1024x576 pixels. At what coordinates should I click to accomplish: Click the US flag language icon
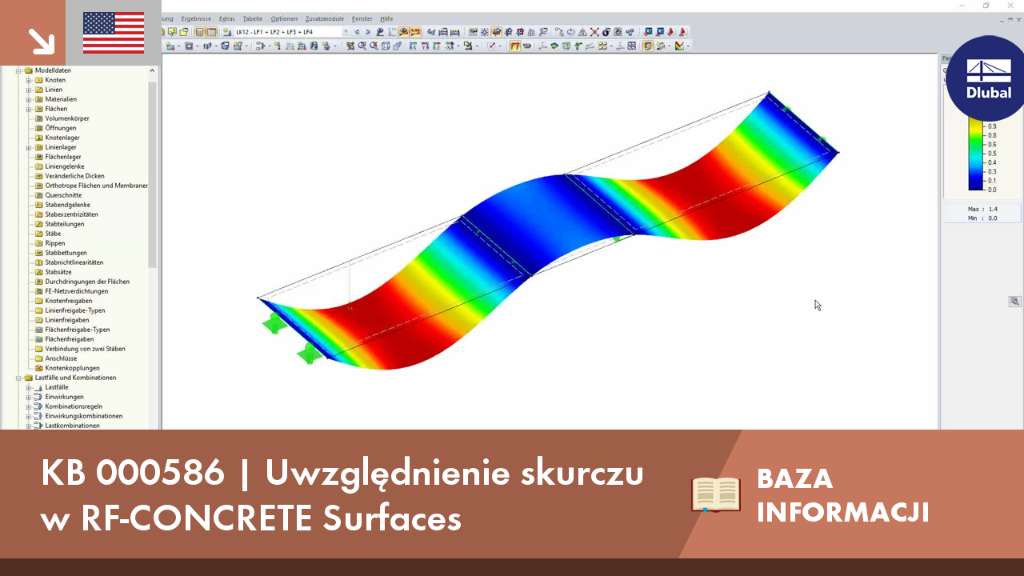tap(114, 33)
